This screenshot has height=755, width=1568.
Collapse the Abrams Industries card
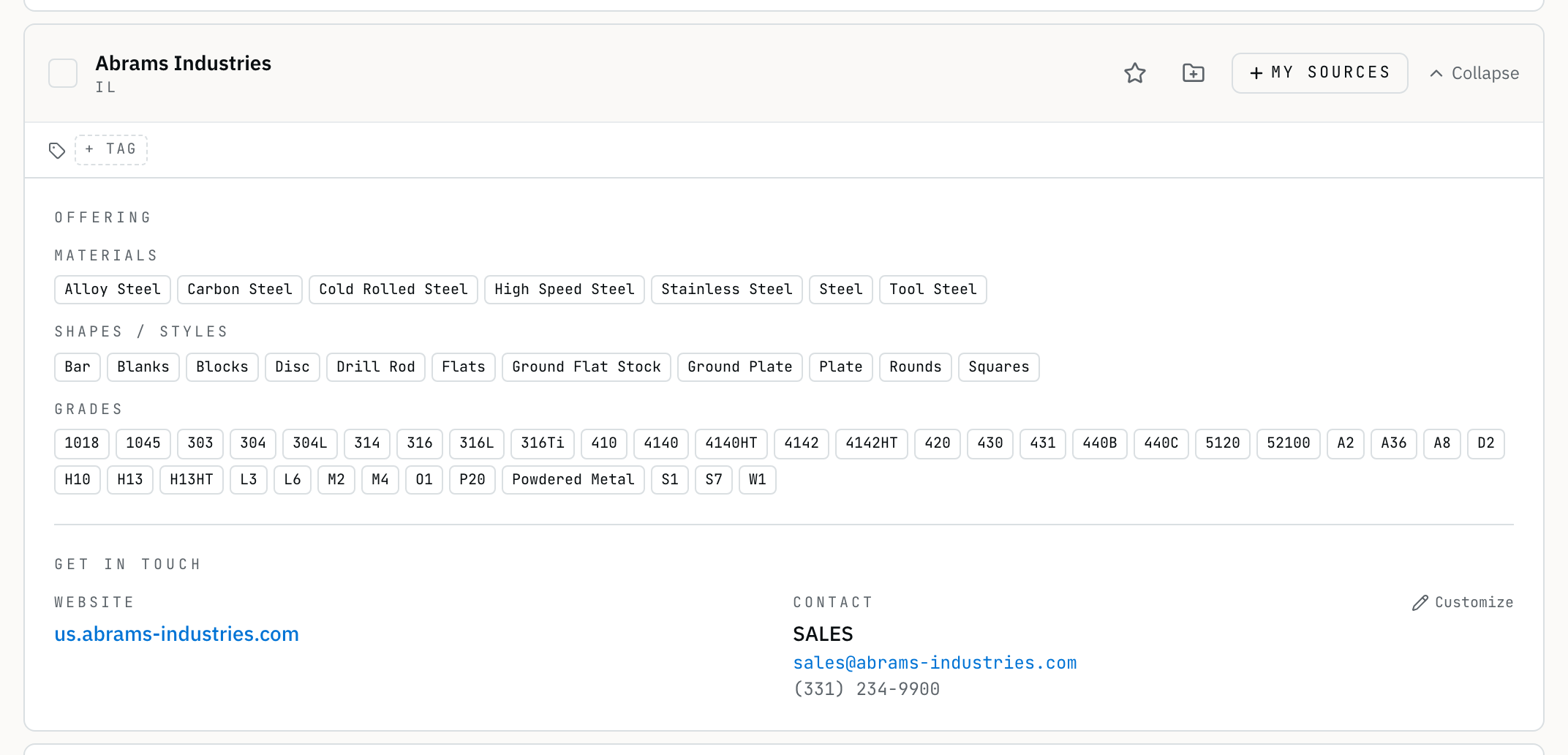tap(1474, 73)
